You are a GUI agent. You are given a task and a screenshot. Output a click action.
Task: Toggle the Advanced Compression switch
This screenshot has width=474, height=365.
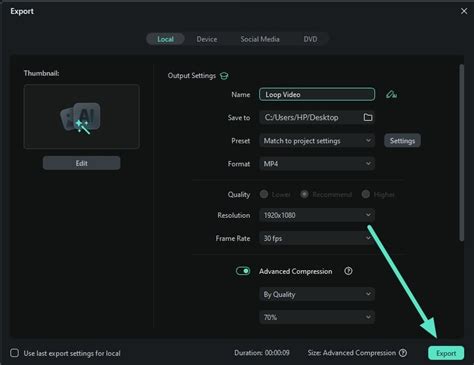(x=243, y=271)
